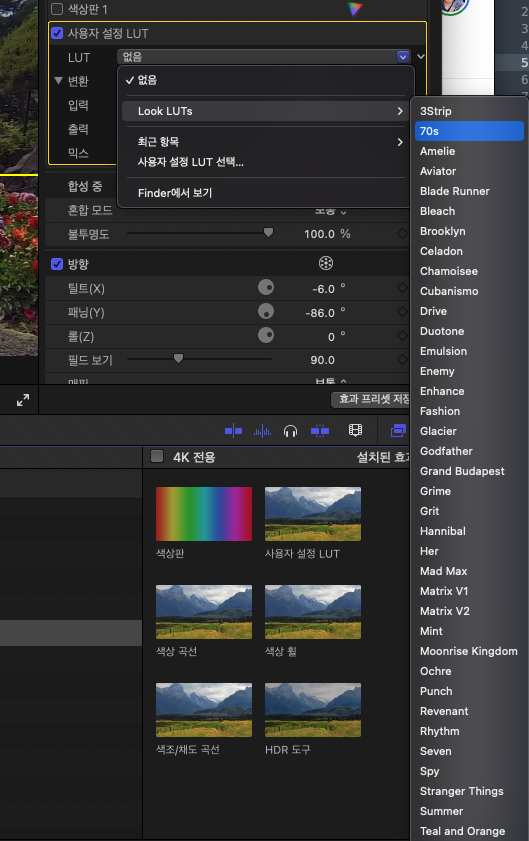Select the 색상판 effect thumbnail
The image size is (529, 841).
click(x=204, y=514)
